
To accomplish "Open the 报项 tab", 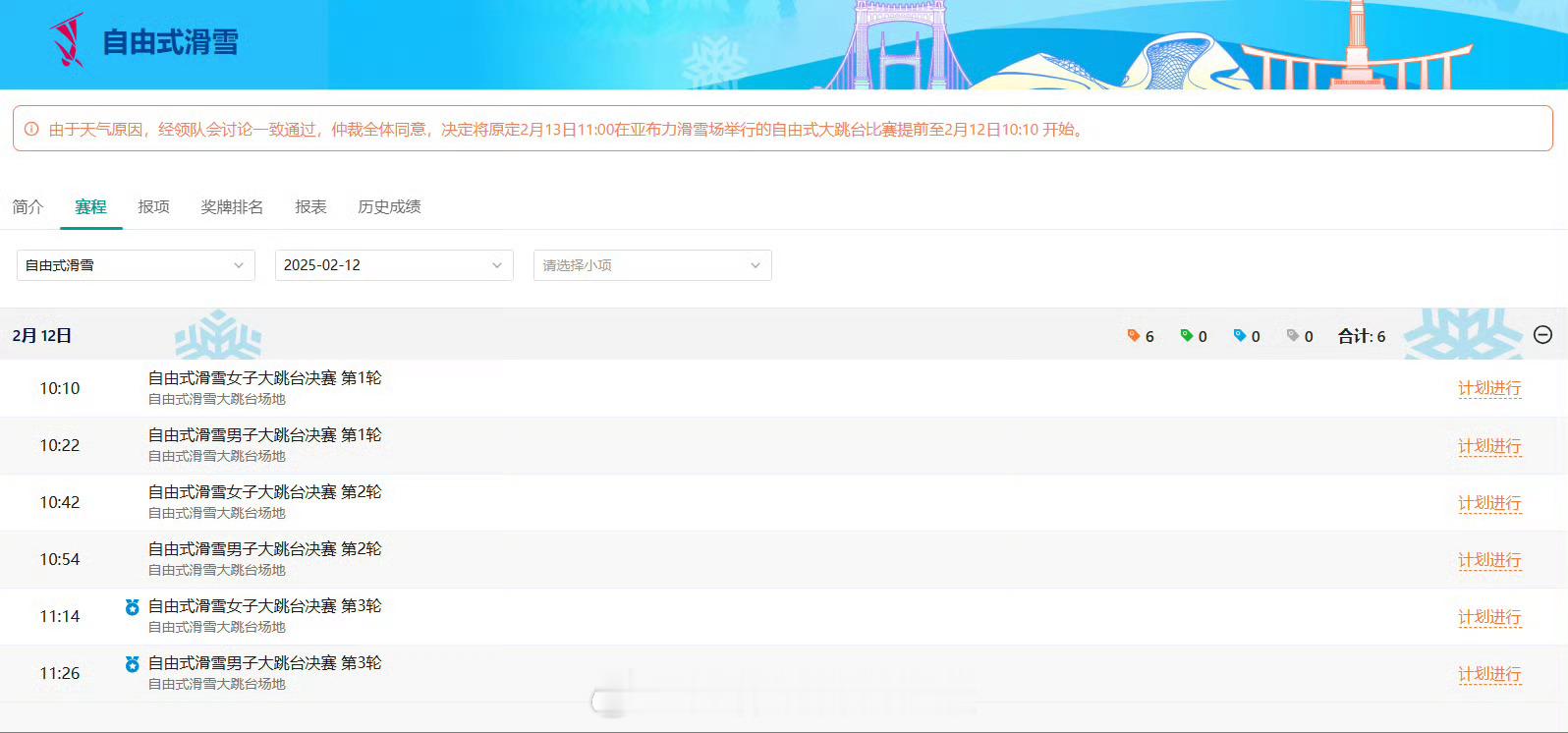I will 153,206.
